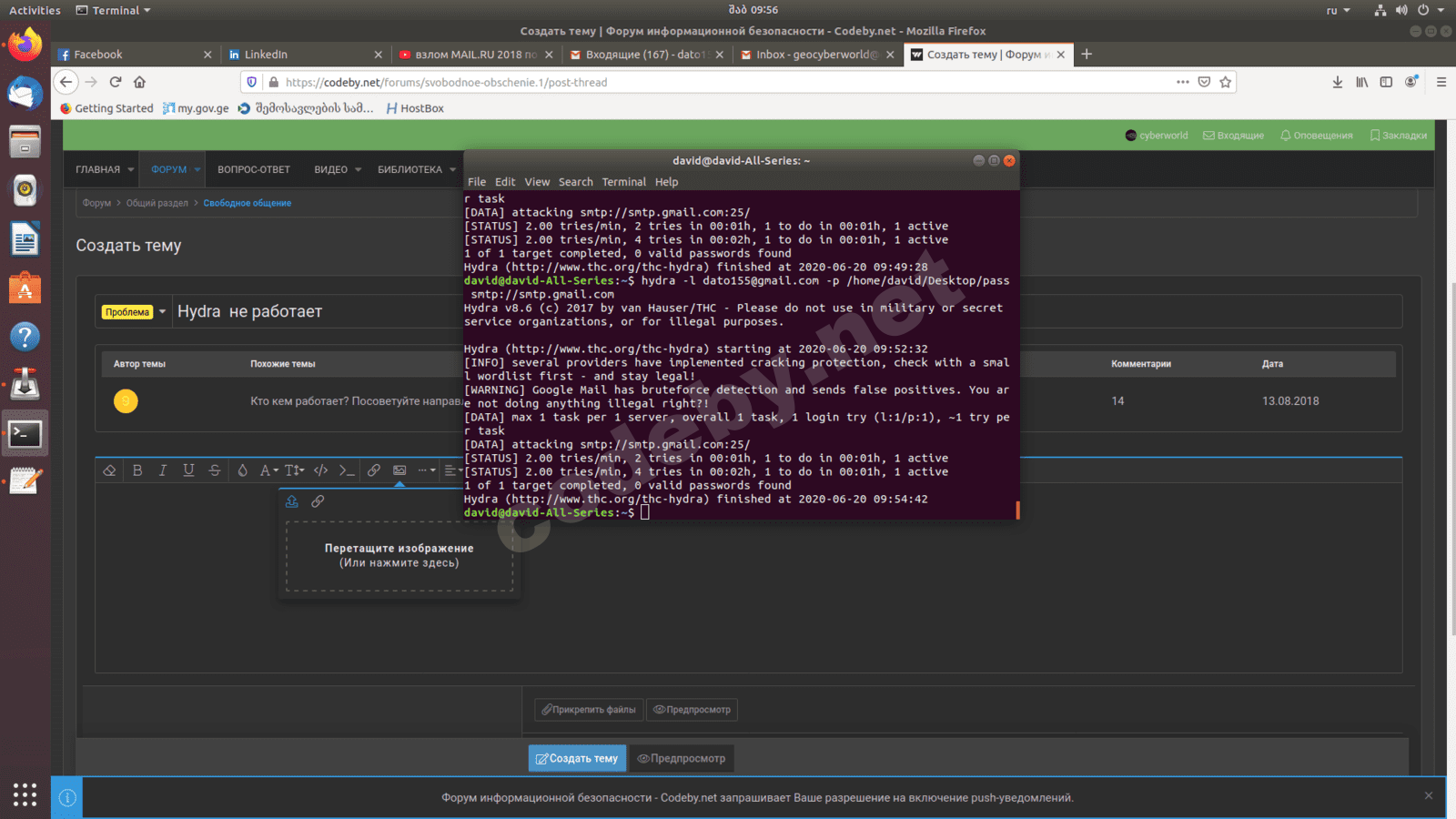Open the Свободное общение breadcrumb link
The height and width of the screenshot is (819, 1456).
point(247,202)
